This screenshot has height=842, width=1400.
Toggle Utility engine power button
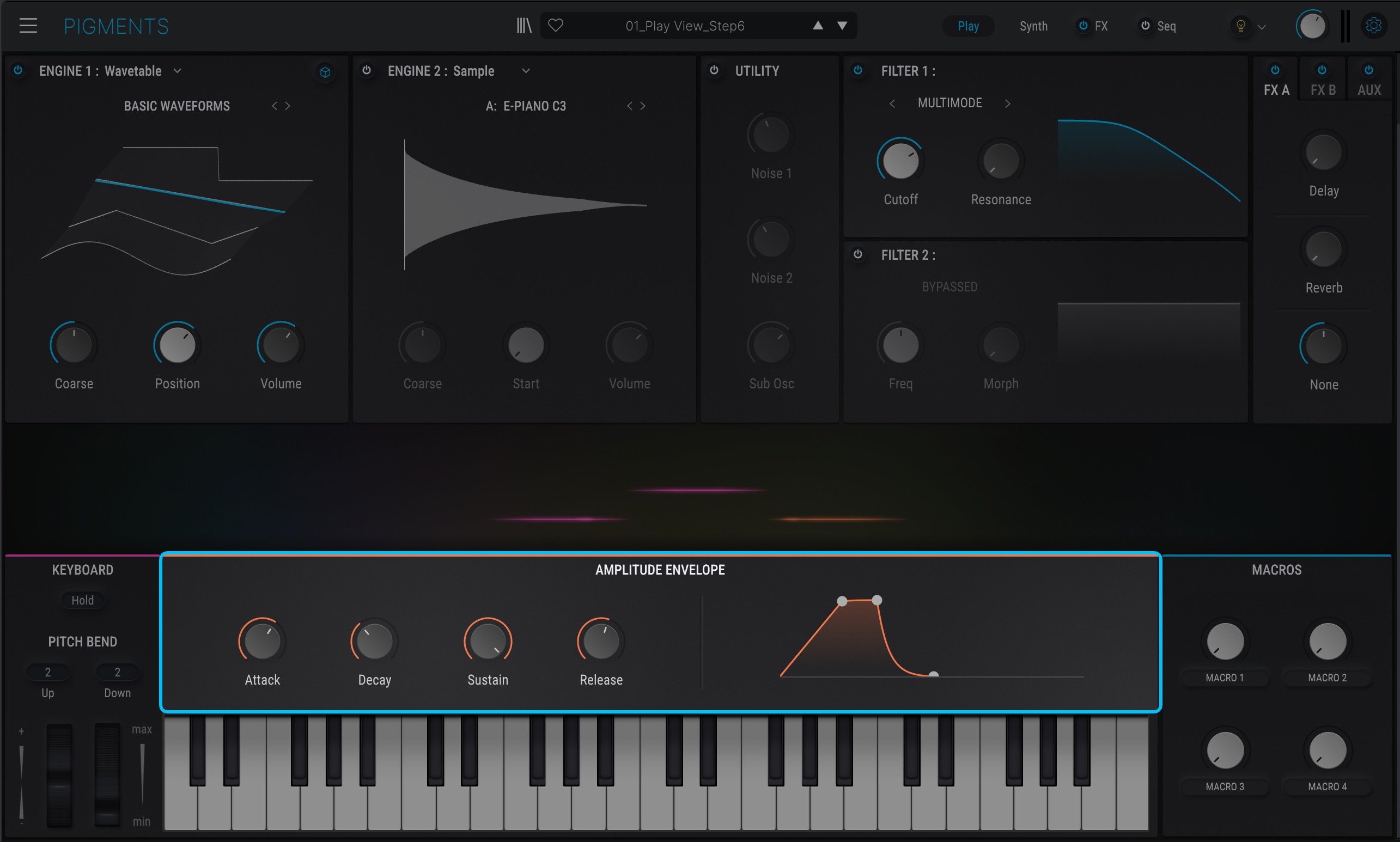[715, 70]
